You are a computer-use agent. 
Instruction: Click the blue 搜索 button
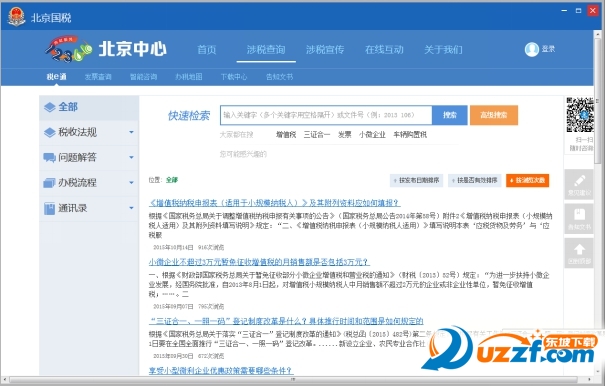click(x=450, y=115)
